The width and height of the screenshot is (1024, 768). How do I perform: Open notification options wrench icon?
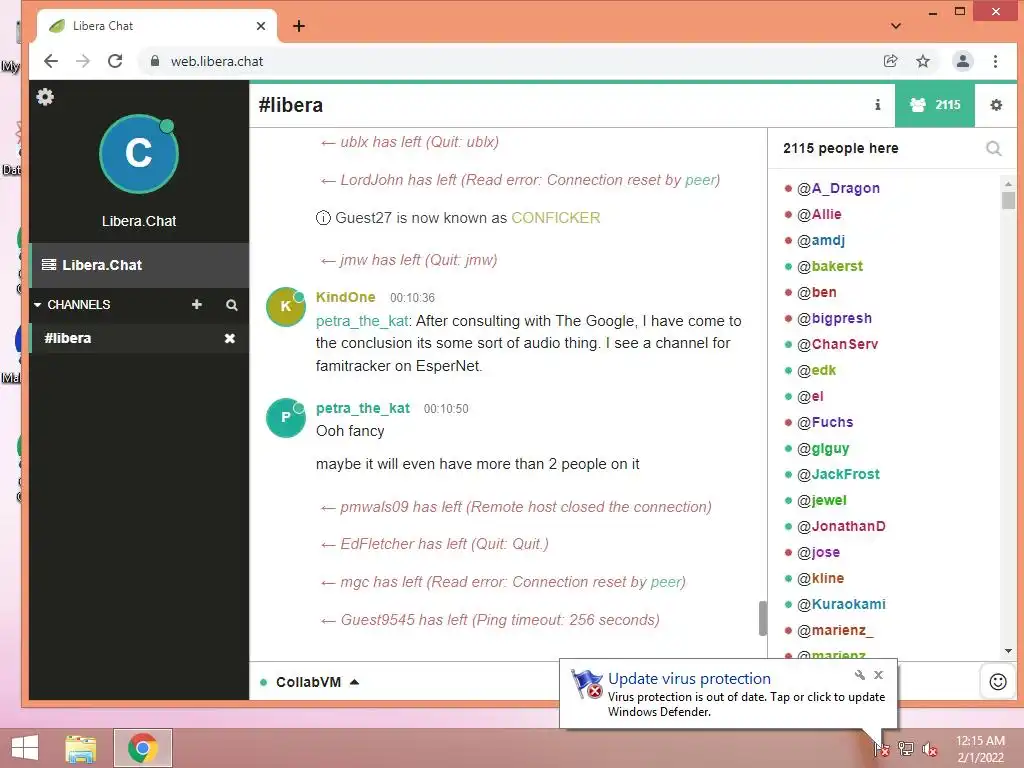pyautogui.click(x=859, y=675)
